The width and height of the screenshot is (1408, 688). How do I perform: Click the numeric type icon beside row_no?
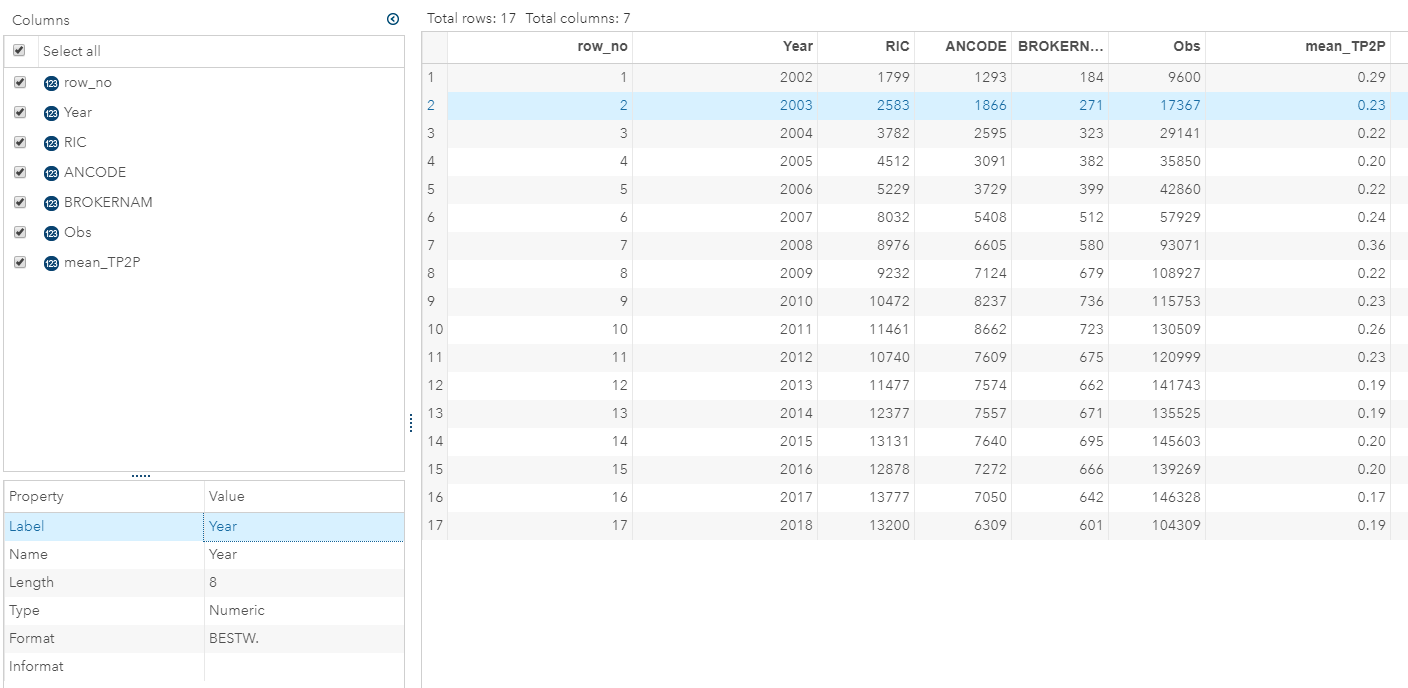pos(52,82)
